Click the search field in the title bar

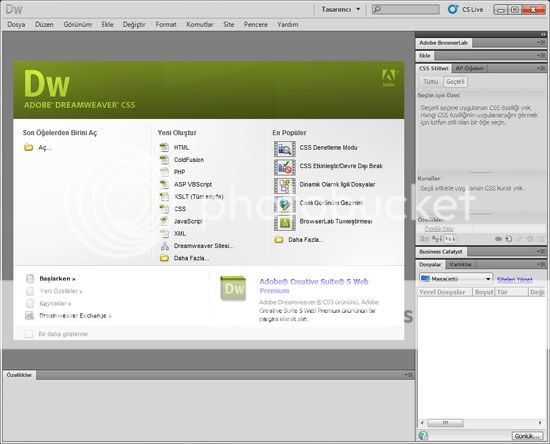(405, 9)
